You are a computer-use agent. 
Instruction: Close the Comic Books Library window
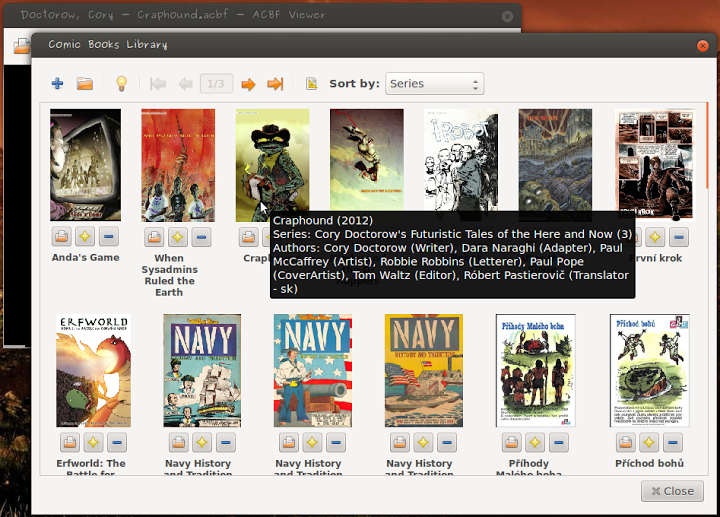703,45
